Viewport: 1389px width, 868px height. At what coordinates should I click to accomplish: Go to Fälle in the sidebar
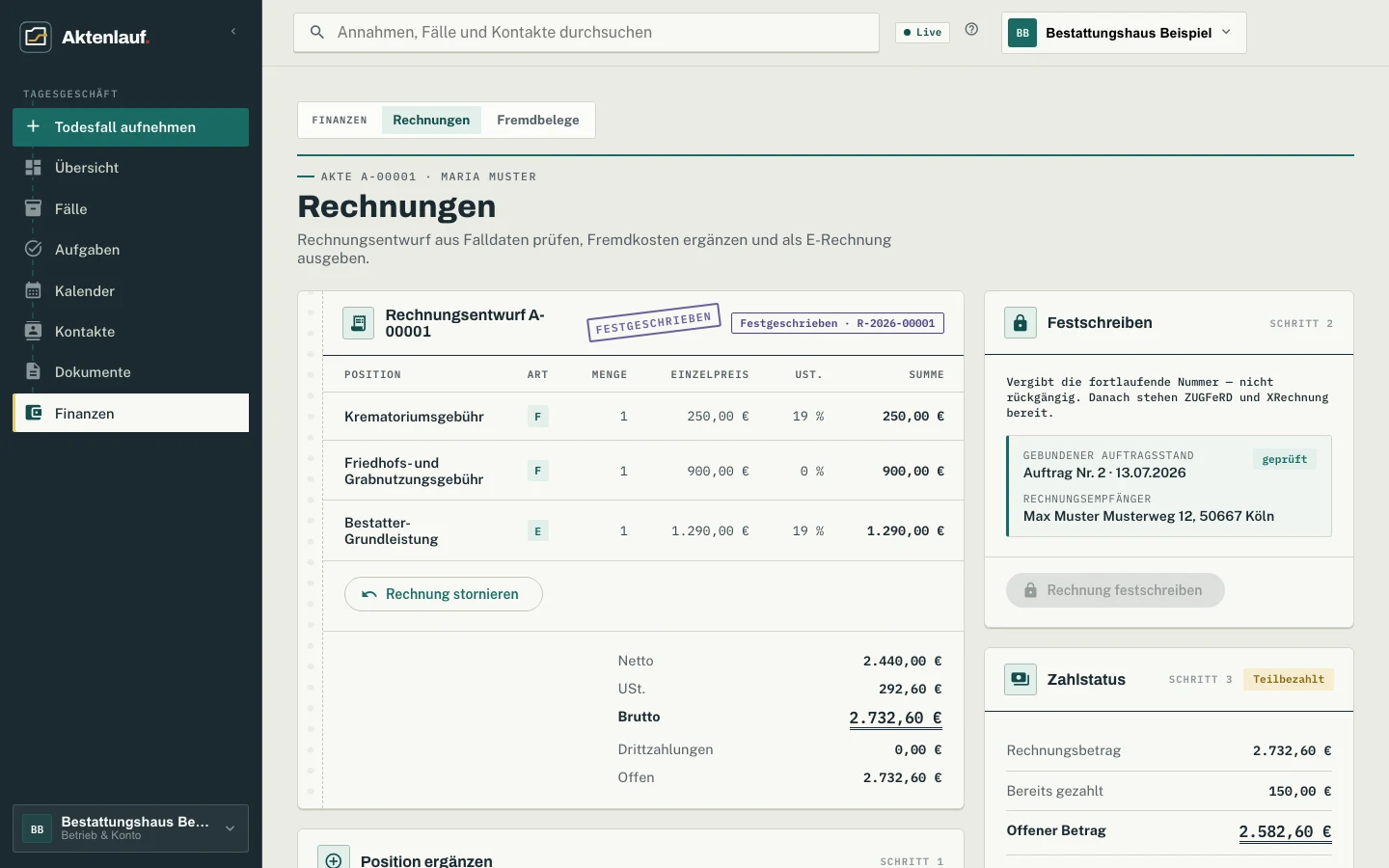(x=130, y=208)
